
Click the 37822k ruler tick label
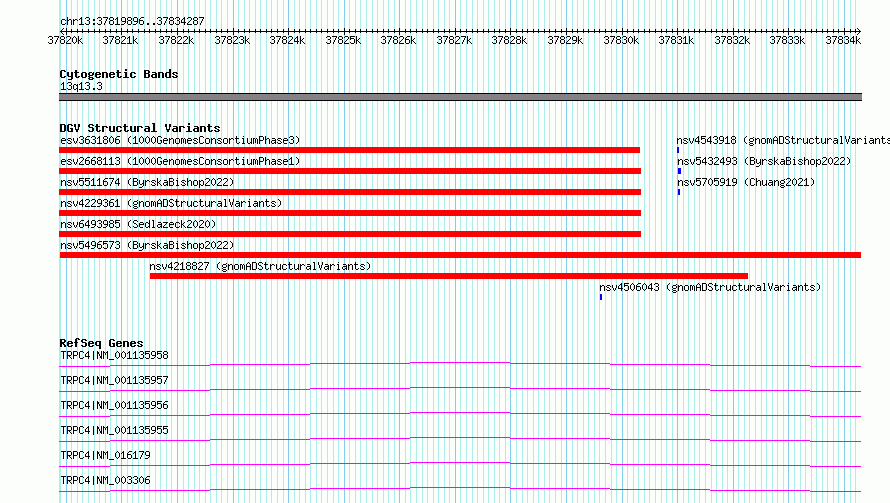click(x=176, y=40)
